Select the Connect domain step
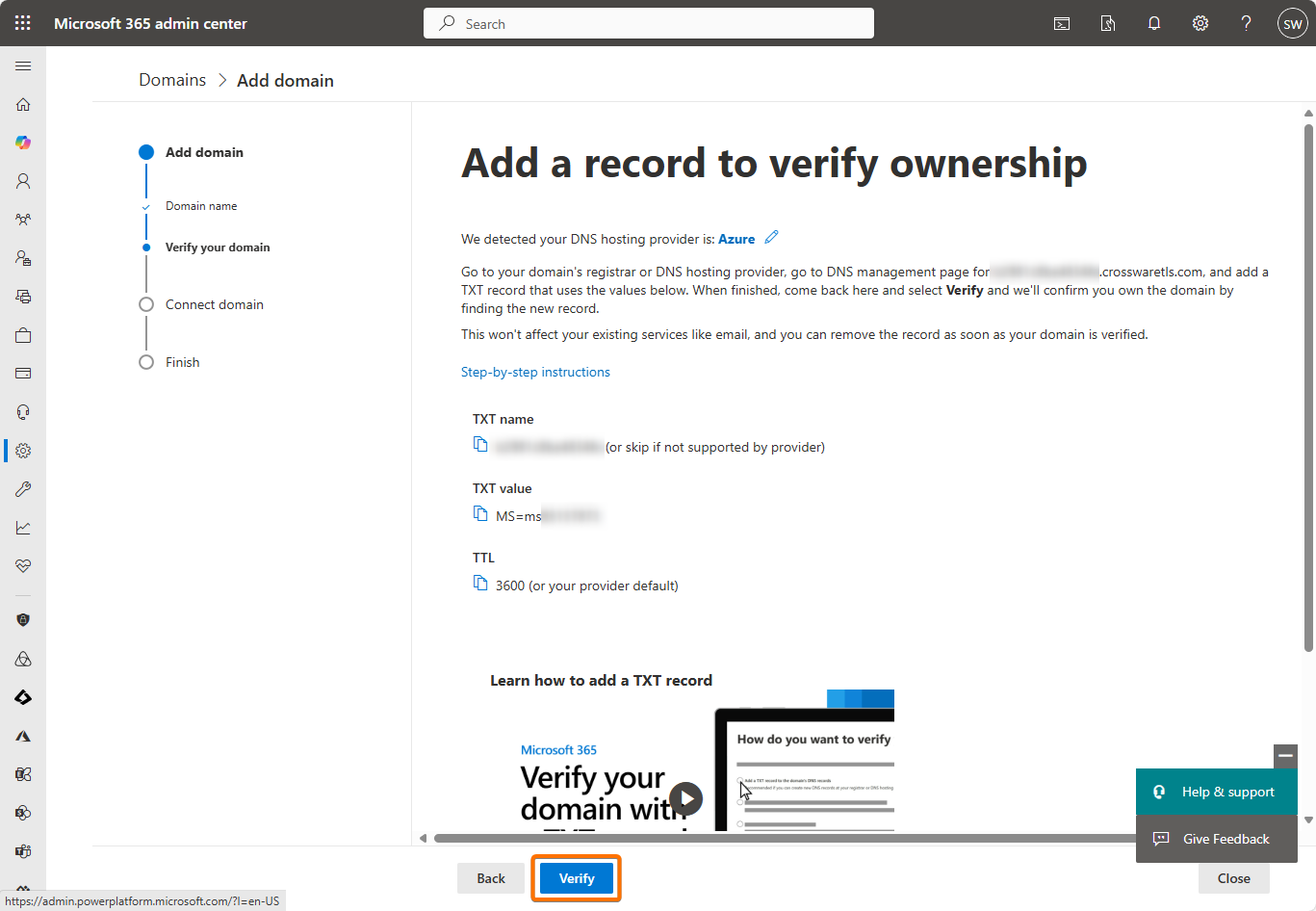1316x911 pixels. (x=214, y=304)
